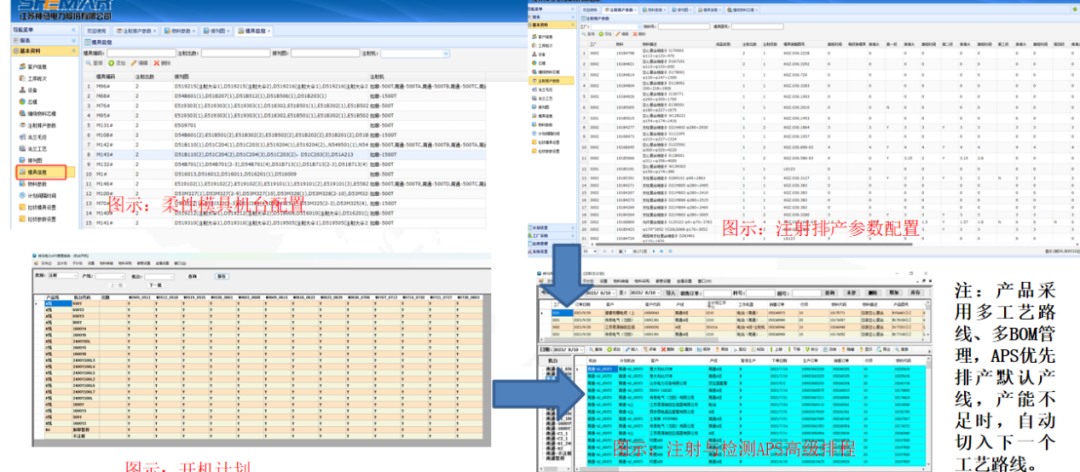The width and height of the screenshot is (1080, 472).
Task: Click 编辑 in the 注射排产参数 window toolbar
Action: (623, 33)
